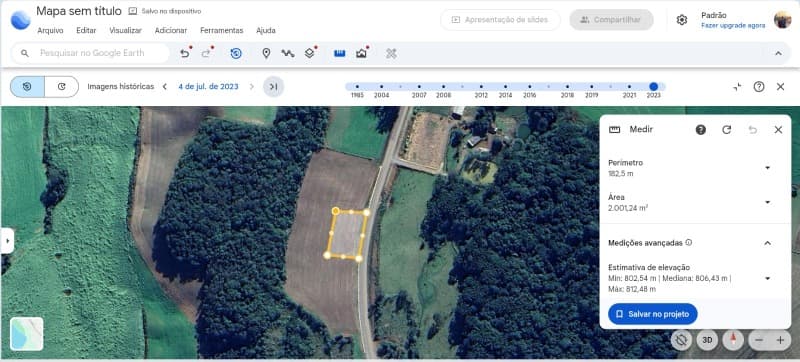Jump to 2012 on the timeline
Image resolution: width=800 pixels, height=362 pixels.
[481, 87]
